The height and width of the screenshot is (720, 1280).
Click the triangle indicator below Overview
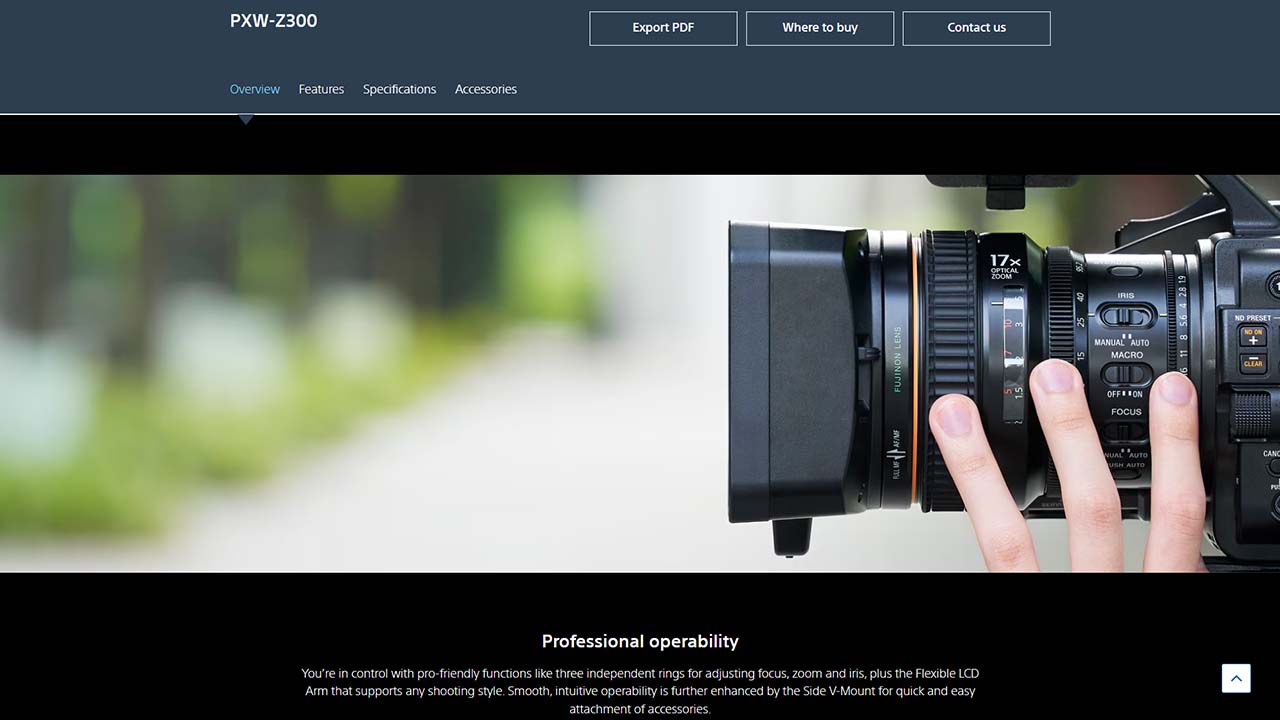click(x=246, y=119)
